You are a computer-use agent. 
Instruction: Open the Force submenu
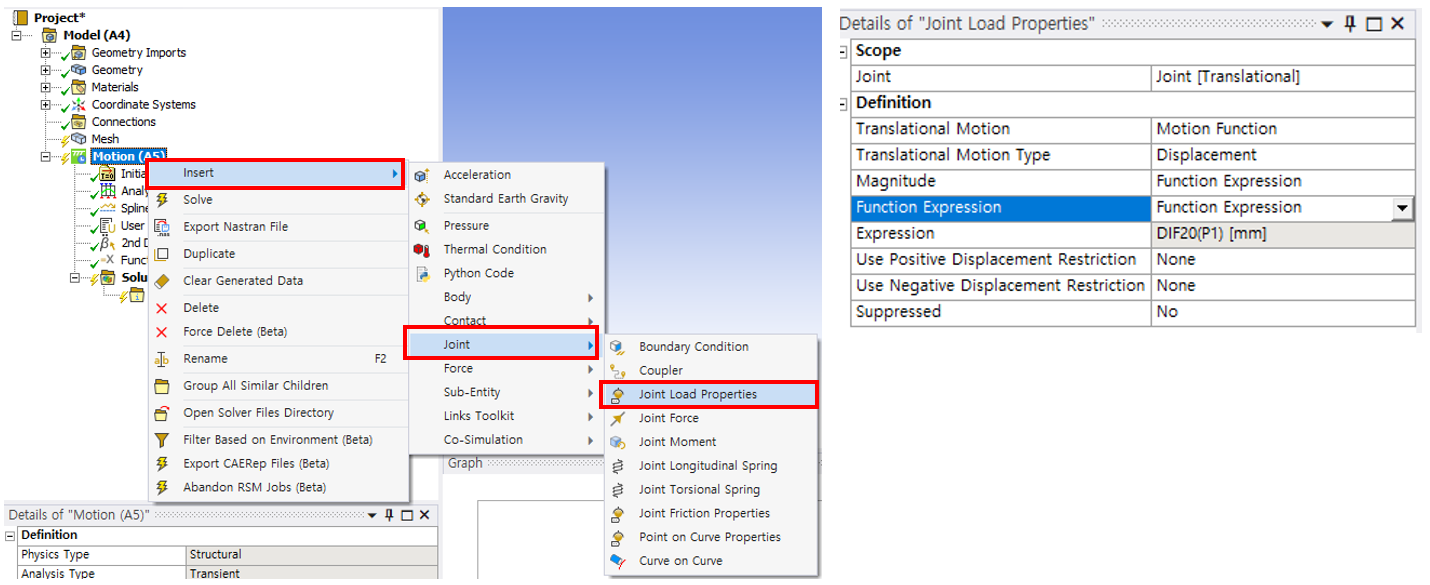[507, 369]
